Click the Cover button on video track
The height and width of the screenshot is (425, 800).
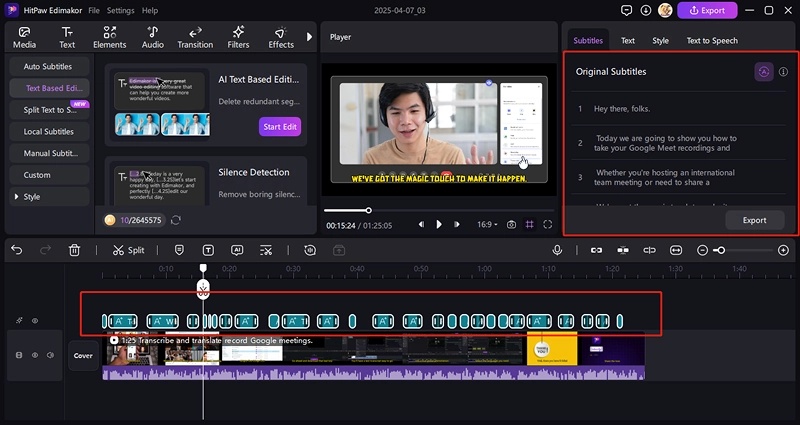click(83, 356)
